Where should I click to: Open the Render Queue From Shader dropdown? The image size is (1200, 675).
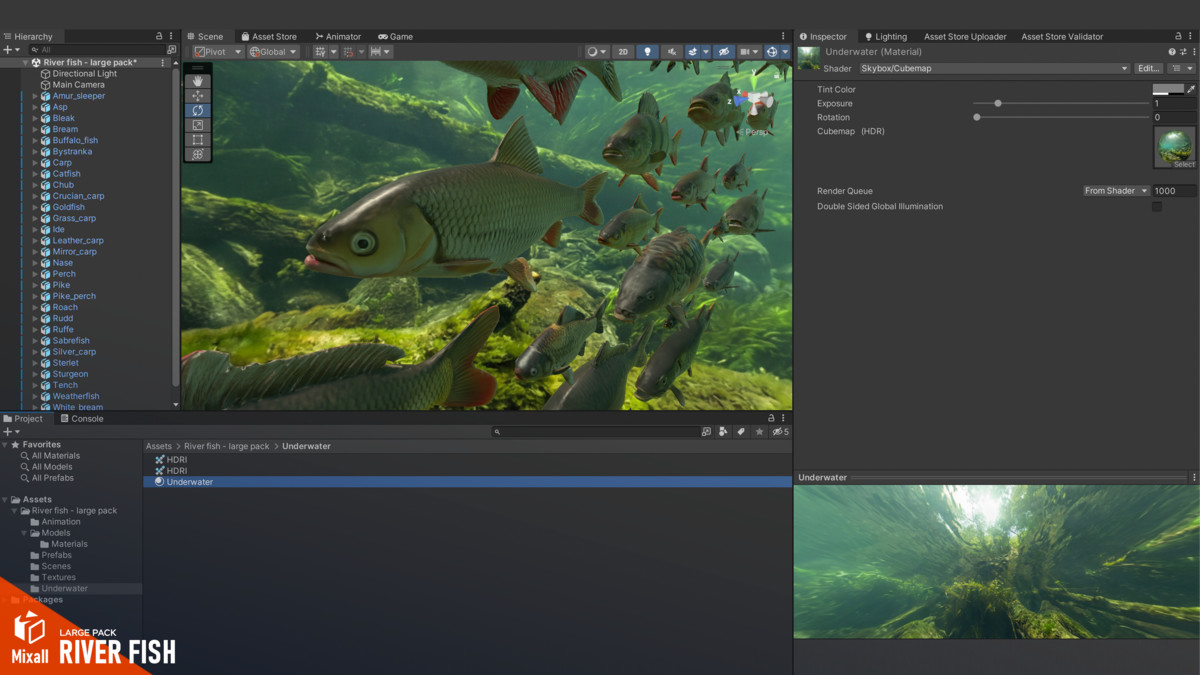[1116, 191]
